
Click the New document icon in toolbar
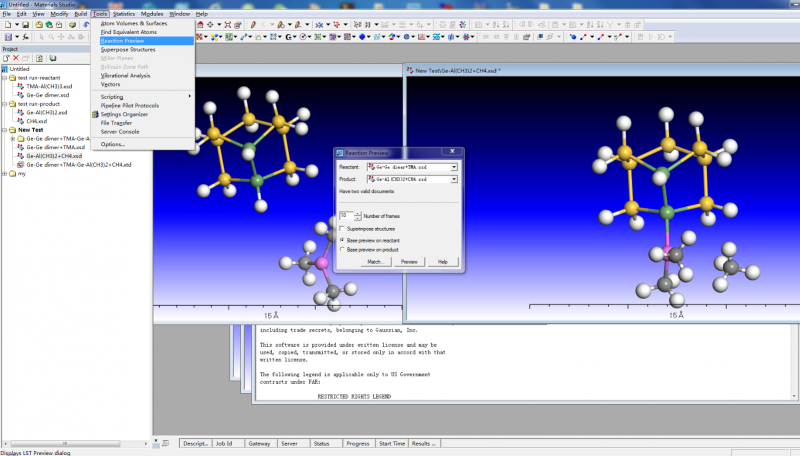(7, 25)
